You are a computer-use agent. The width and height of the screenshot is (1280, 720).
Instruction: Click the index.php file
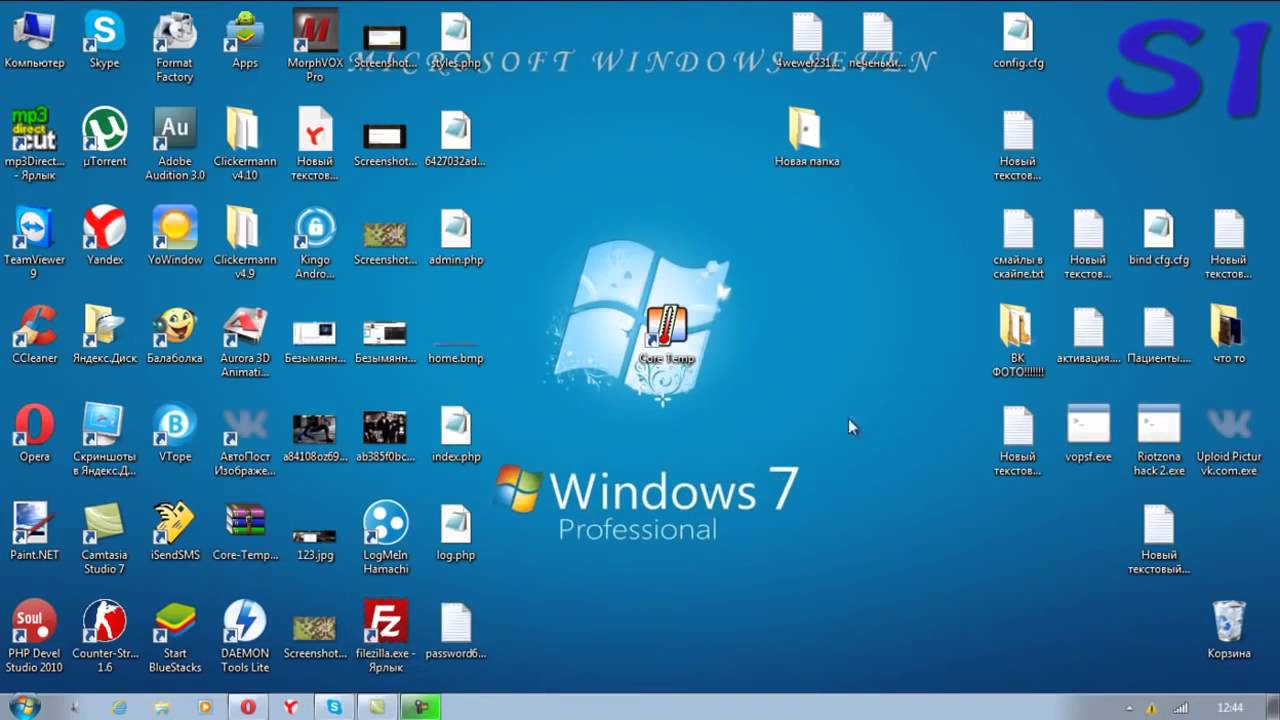tap(456, 432)
